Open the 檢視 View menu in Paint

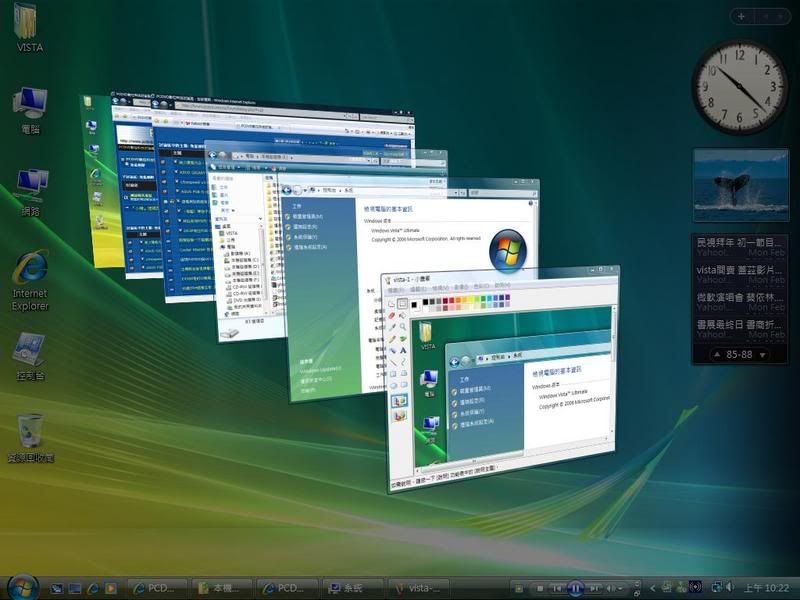pyautogui.click(x=439, y=289)
